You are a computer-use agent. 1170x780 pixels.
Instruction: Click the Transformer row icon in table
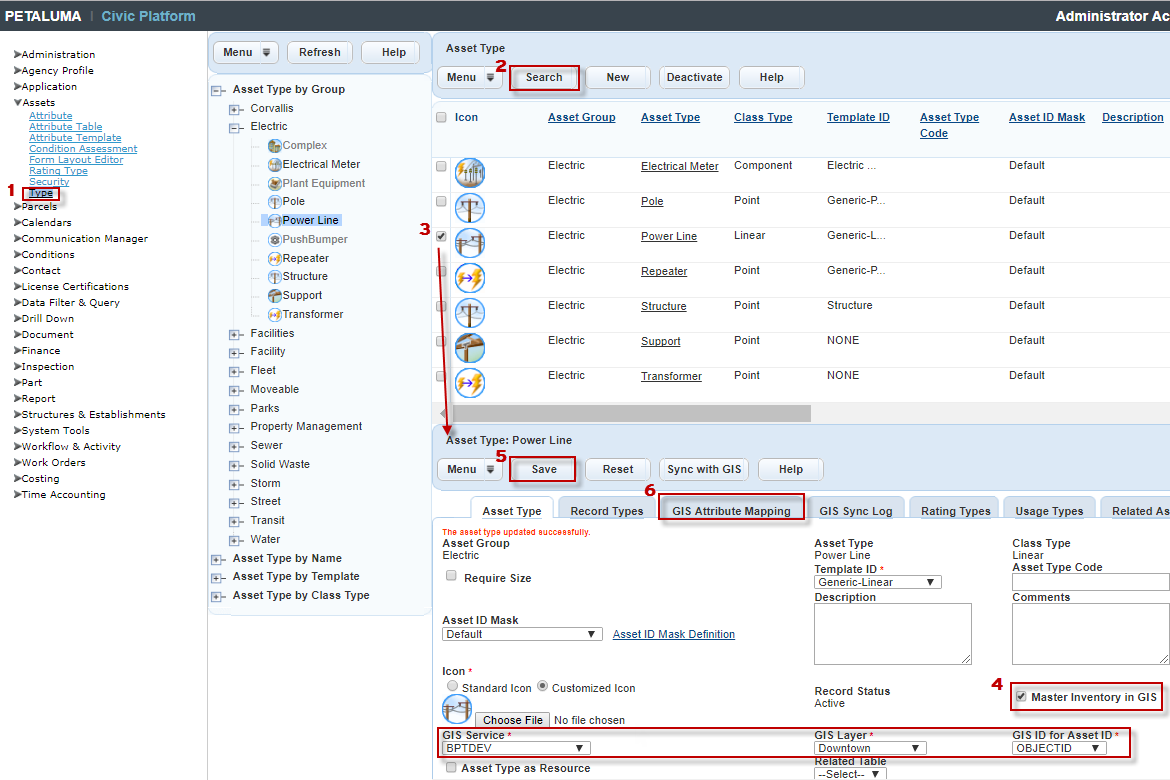(470, 383)
